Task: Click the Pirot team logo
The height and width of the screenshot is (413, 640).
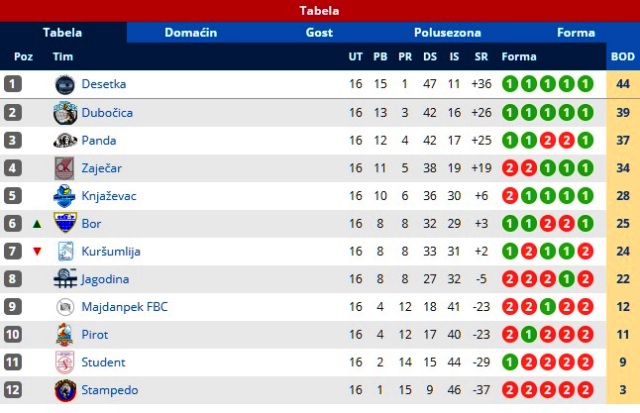Action: pos(65,335)
